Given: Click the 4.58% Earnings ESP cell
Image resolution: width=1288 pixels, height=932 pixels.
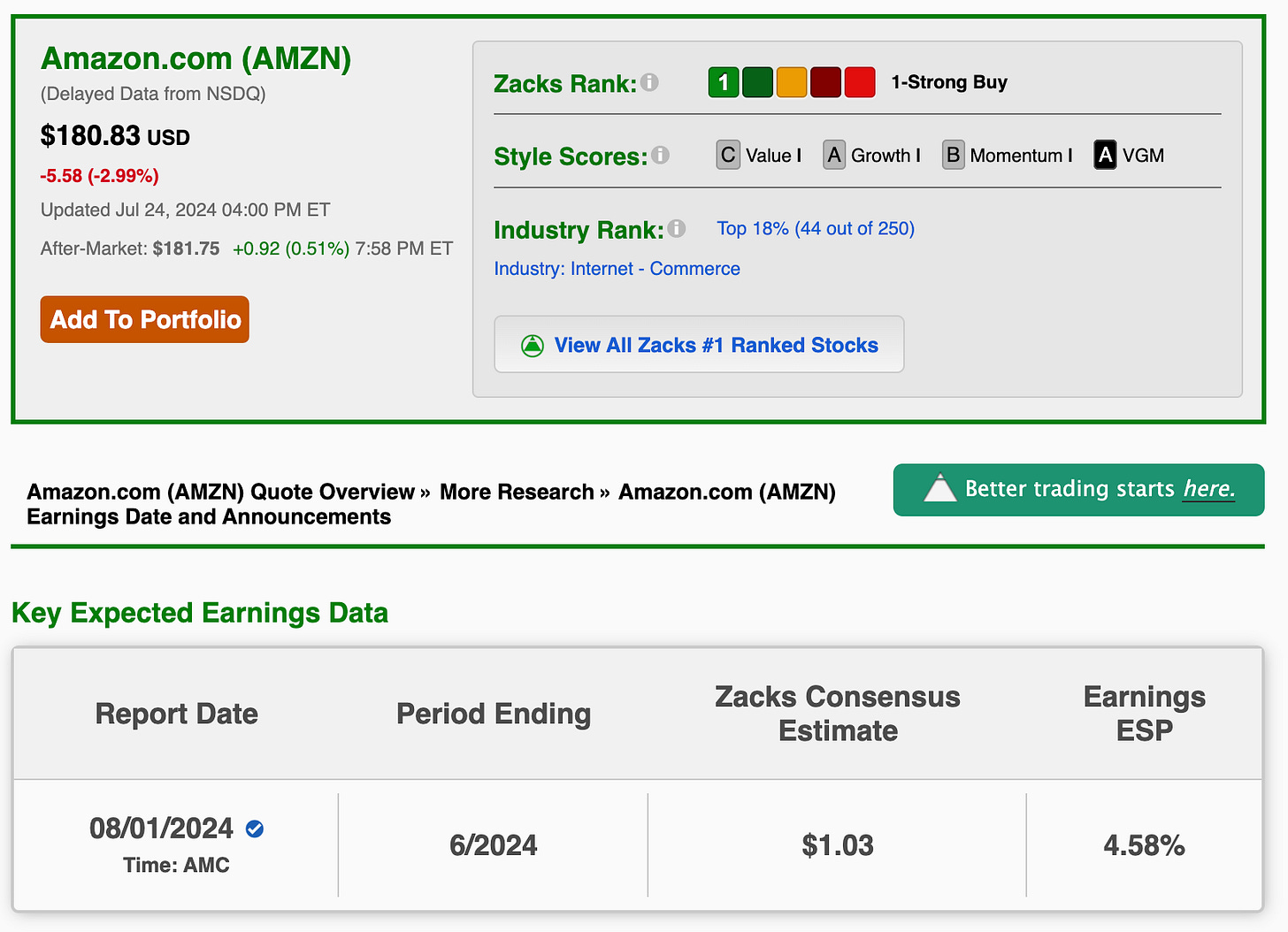Looking at the screenshot, I should [x=1144, y=845].
